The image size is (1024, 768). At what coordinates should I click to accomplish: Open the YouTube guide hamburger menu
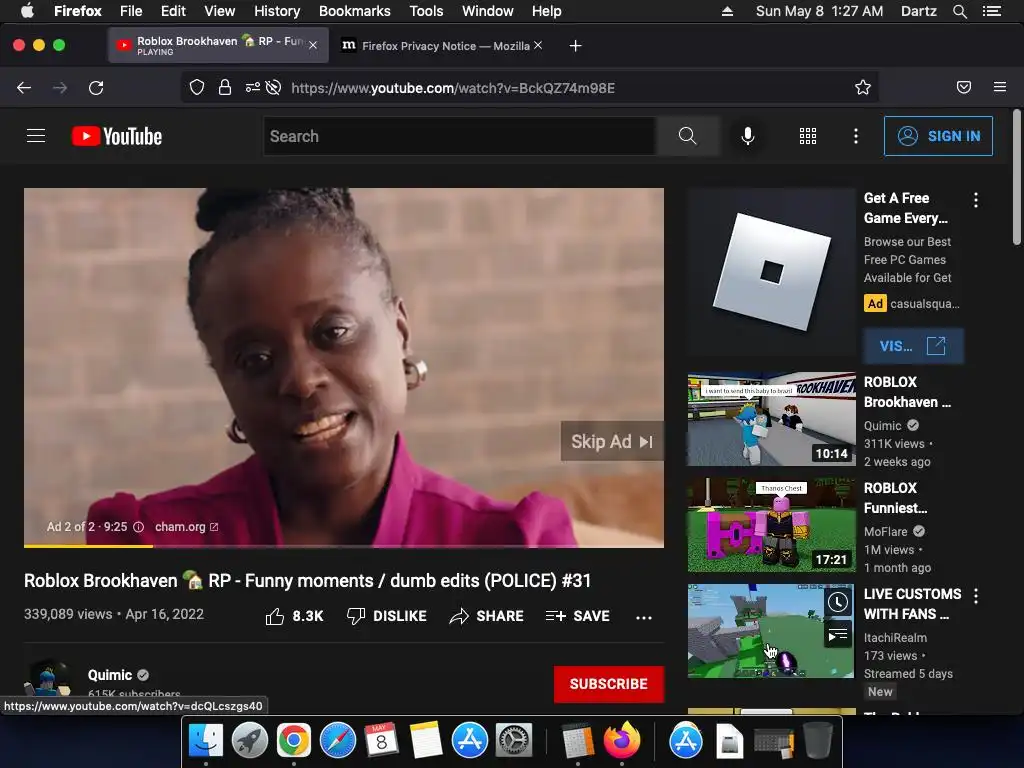pos(36,136)
